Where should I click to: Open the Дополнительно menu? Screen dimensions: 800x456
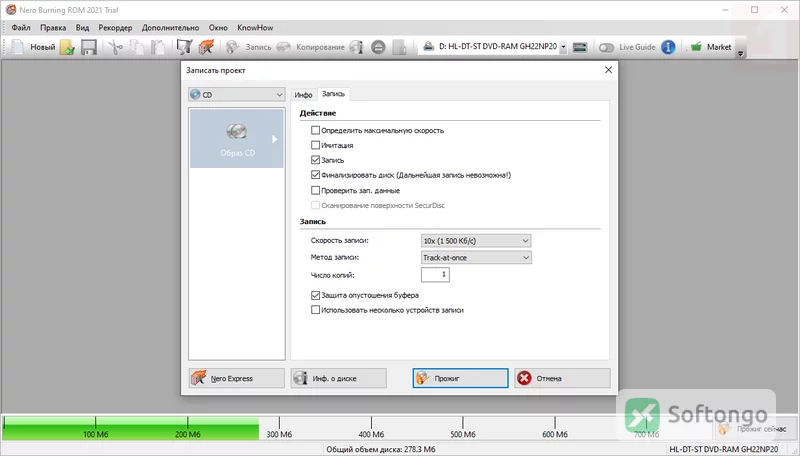click(170, 28)
